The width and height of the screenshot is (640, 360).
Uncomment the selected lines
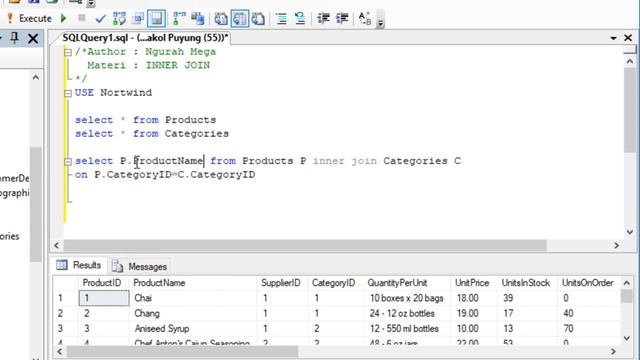[x=300, y=19]
